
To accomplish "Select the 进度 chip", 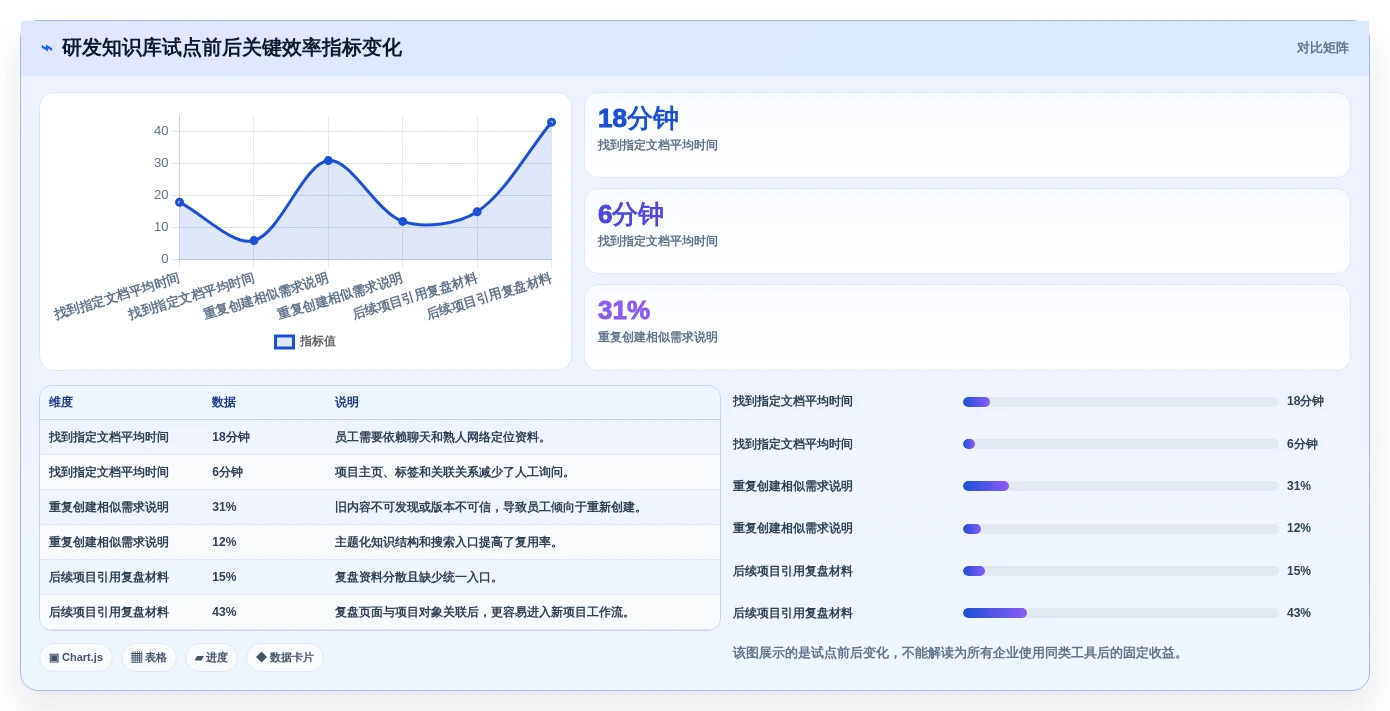I will pos(211,657).
